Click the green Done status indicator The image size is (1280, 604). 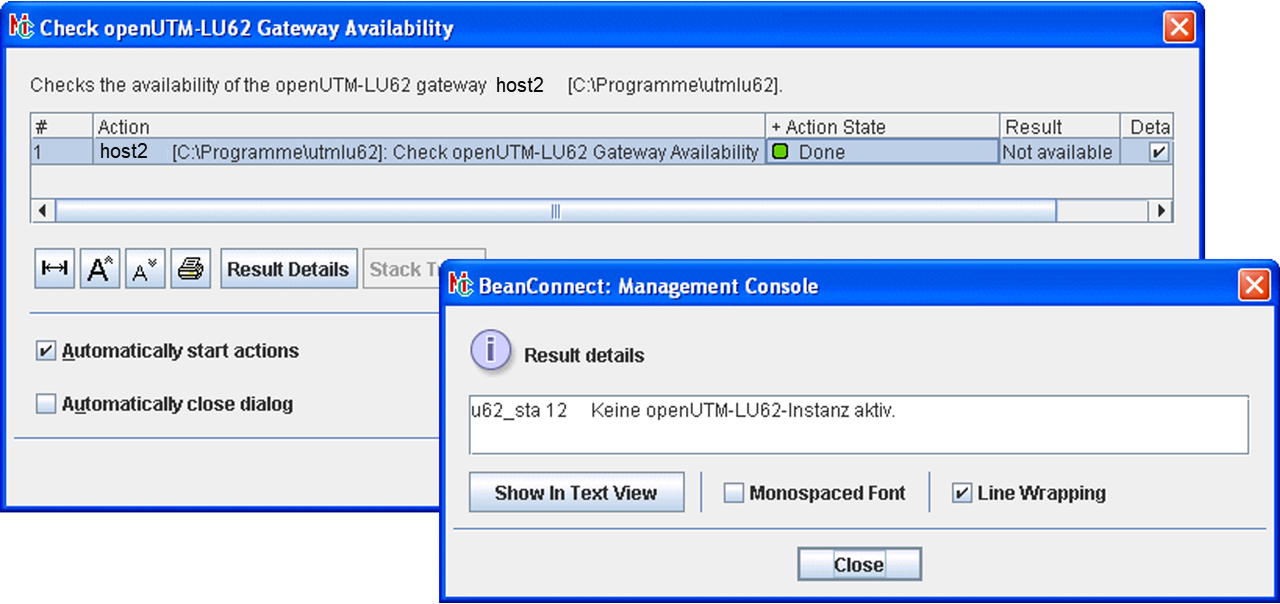tap(780, 152)
